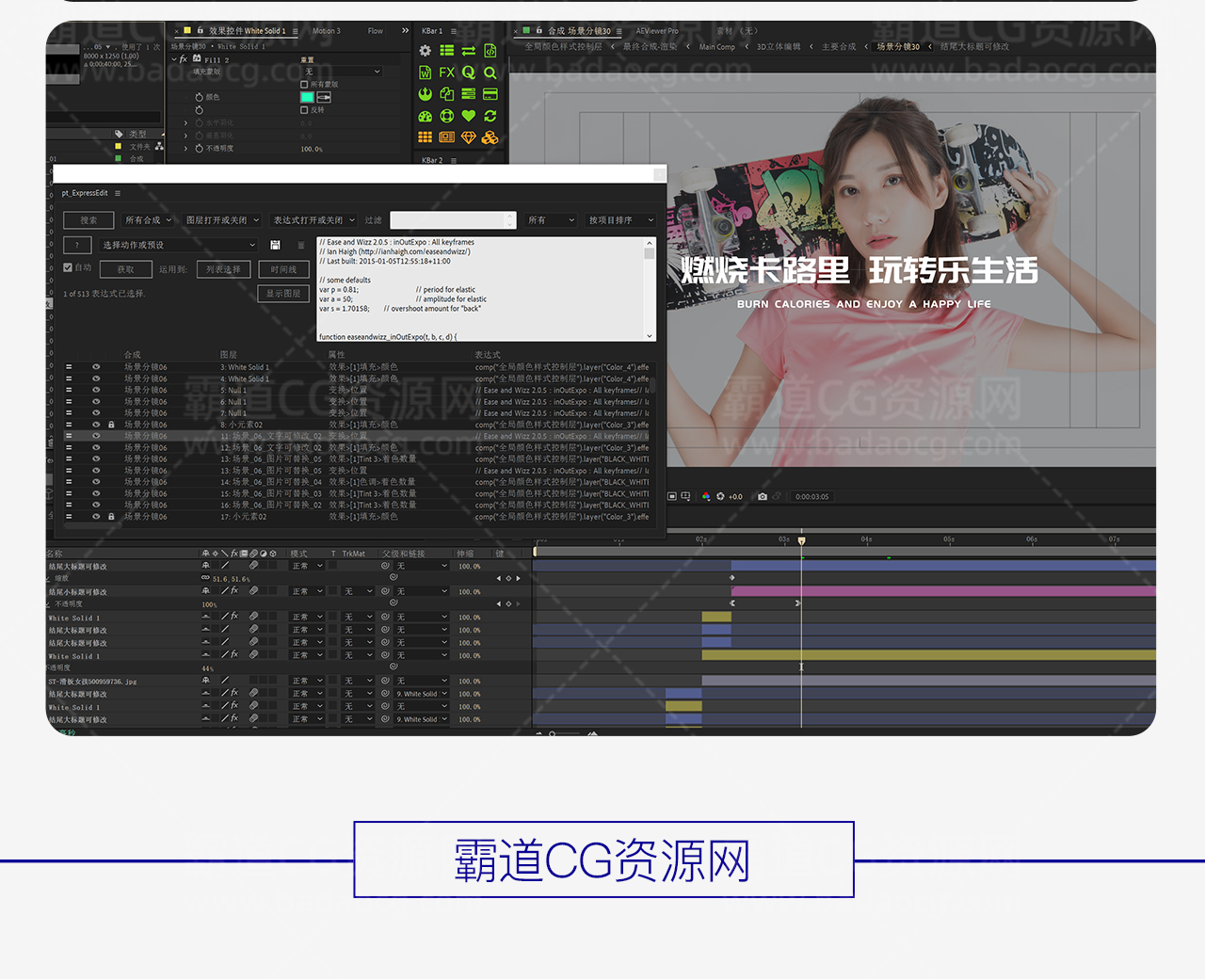The width and height of the screenshot is (1205, 980).
Task: Open the 所有合成 dropdown
Action: [x=148, y=220]
